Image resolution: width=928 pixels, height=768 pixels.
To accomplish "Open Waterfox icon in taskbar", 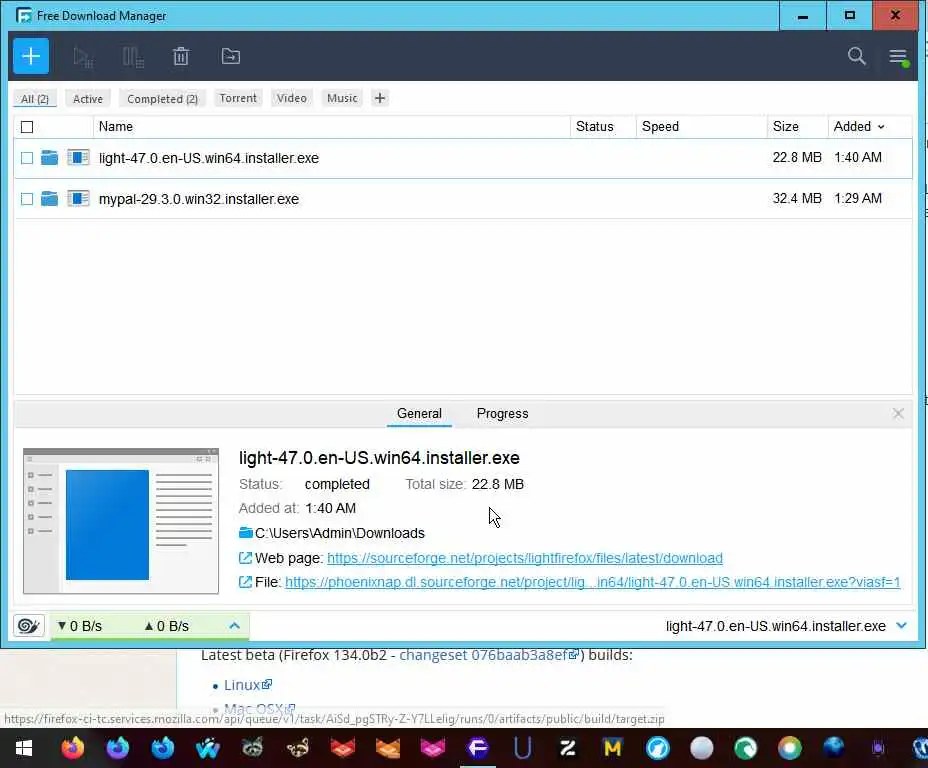I will point(208,748).
